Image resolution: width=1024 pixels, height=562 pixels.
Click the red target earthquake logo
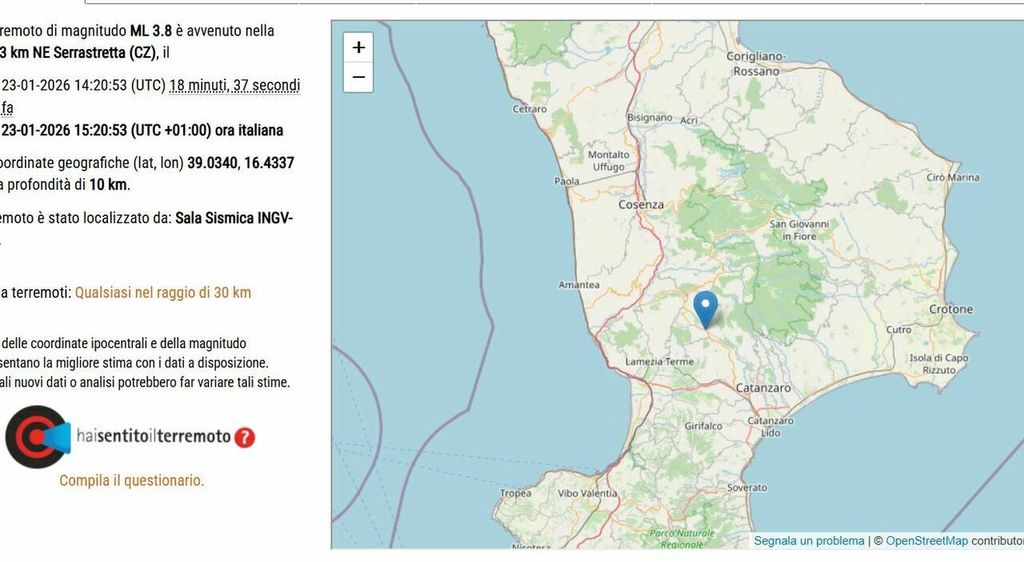pyautogui.click(x=35, y=437)
